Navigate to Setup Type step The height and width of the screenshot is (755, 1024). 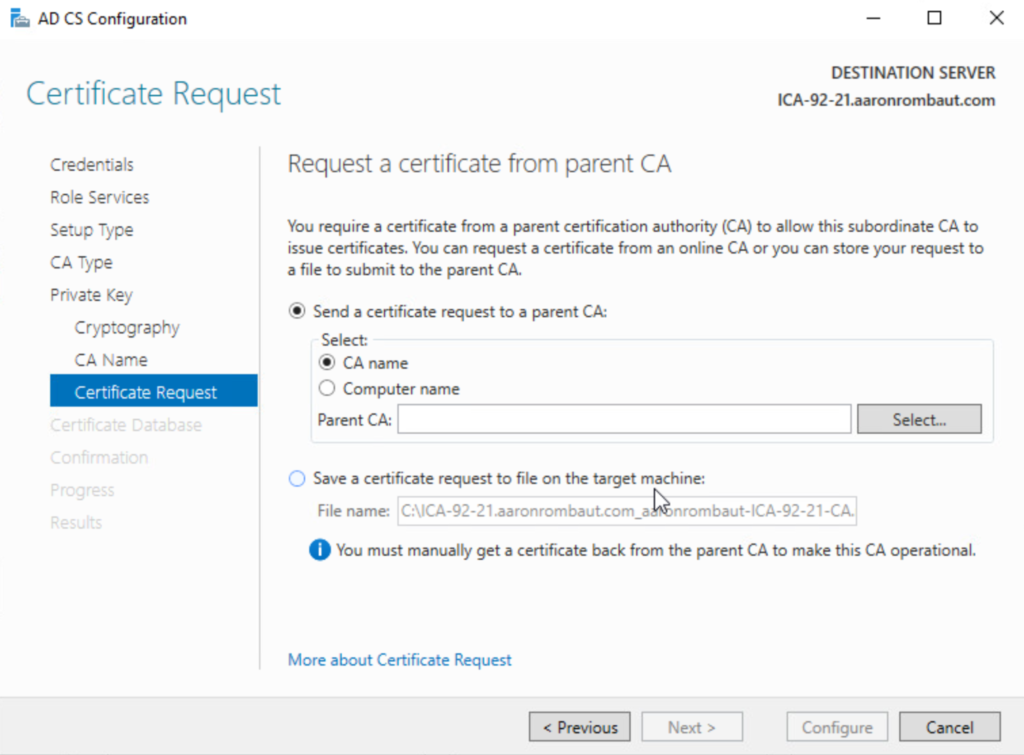point(92,230)
